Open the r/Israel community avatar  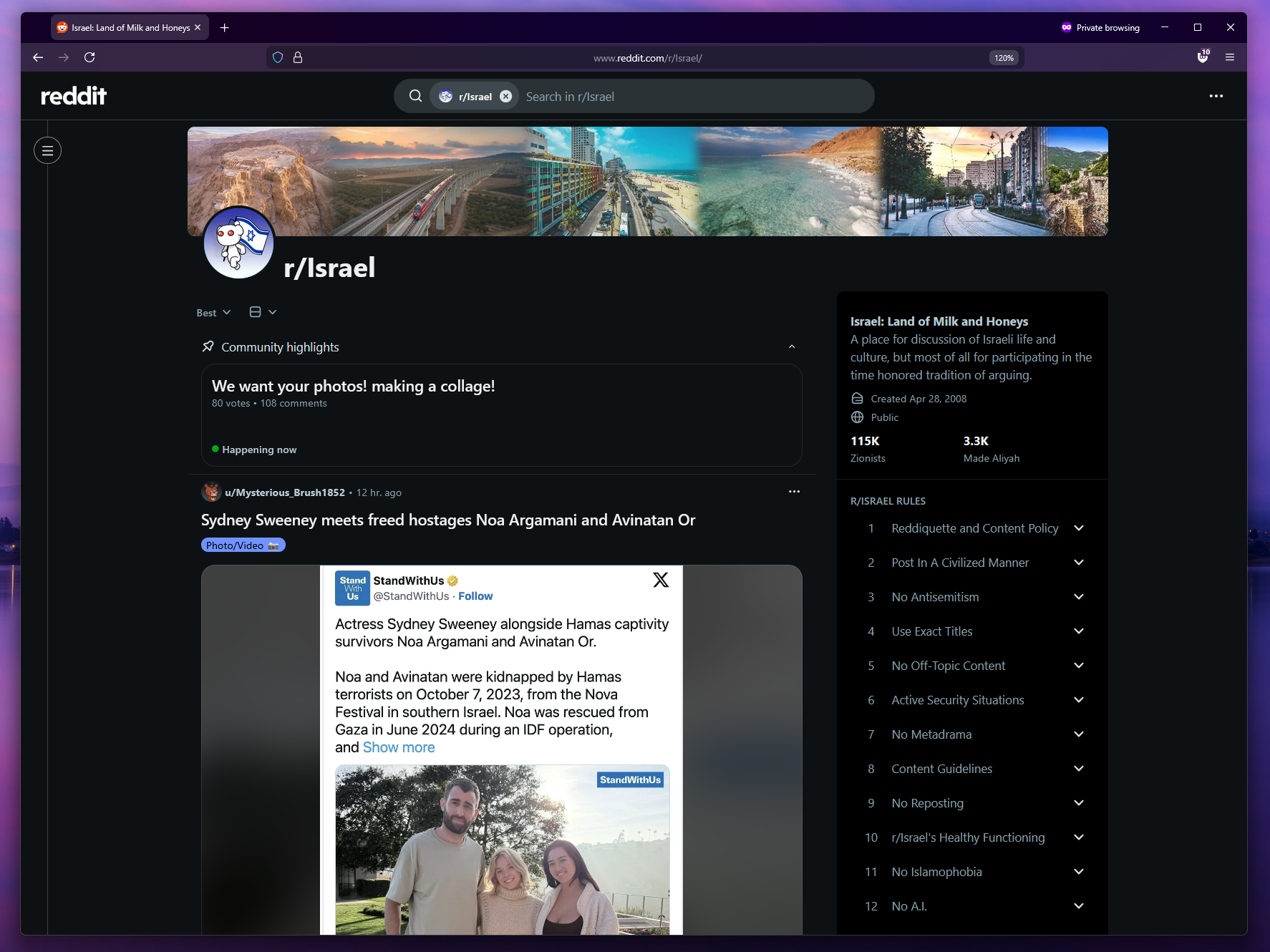point(239,243)
